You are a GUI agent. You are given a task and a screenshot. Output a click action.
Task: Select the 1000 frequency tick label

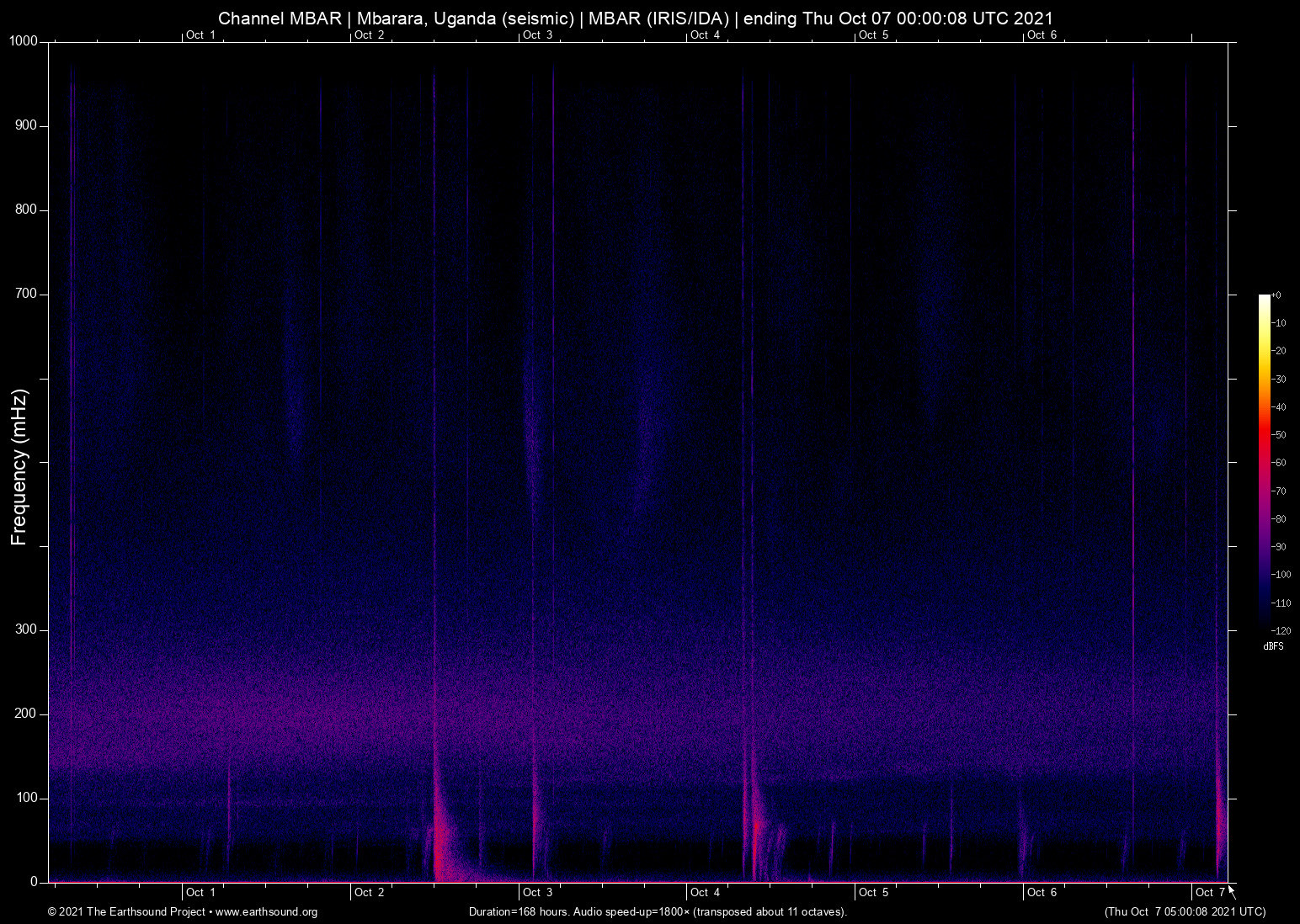(x=23, y=40)
